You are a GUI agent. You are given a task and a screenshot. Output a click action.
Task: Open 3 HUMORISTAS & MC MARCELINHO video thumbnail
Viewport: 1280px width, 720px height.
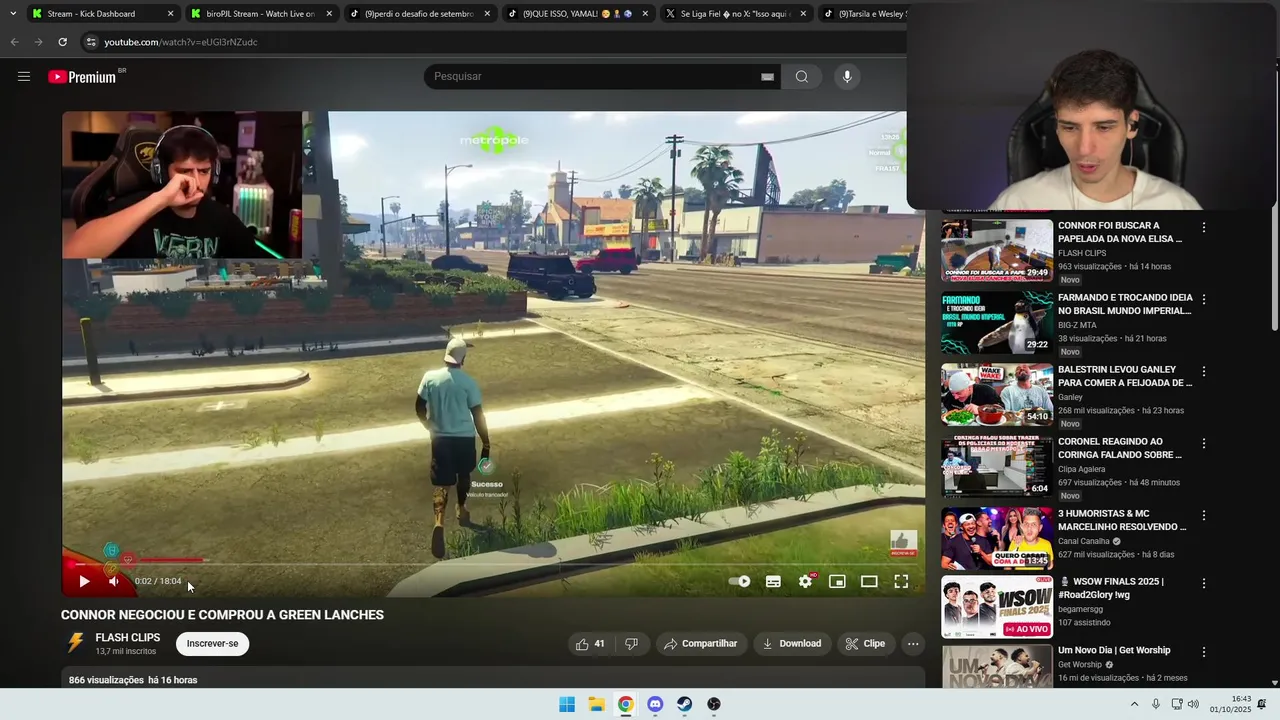pyautogui.click(x=997, y=538)
